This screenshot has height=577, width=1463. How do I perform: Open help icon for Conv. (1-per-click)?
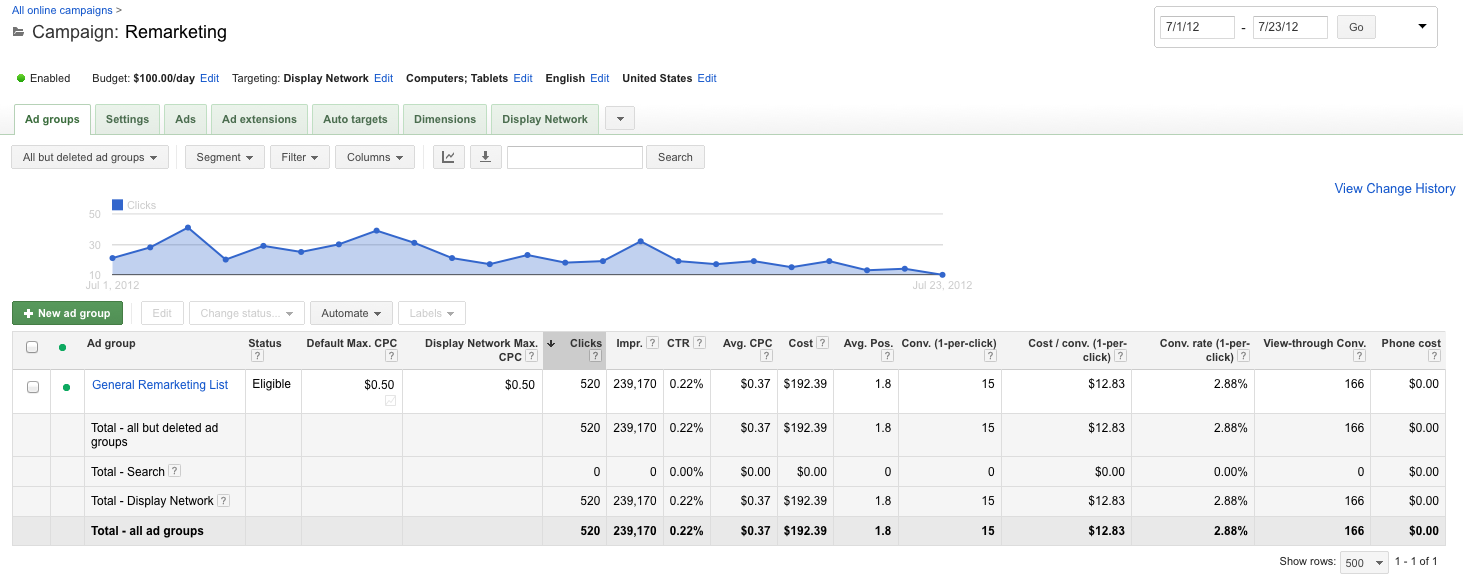point(990,356)
